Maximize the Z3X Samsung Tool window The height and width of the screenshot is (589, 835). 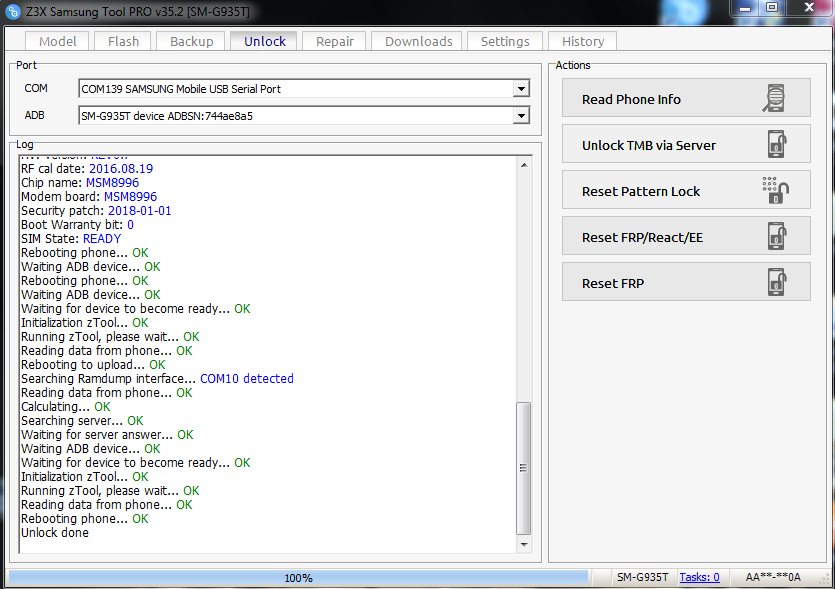(x=772, y=8)
